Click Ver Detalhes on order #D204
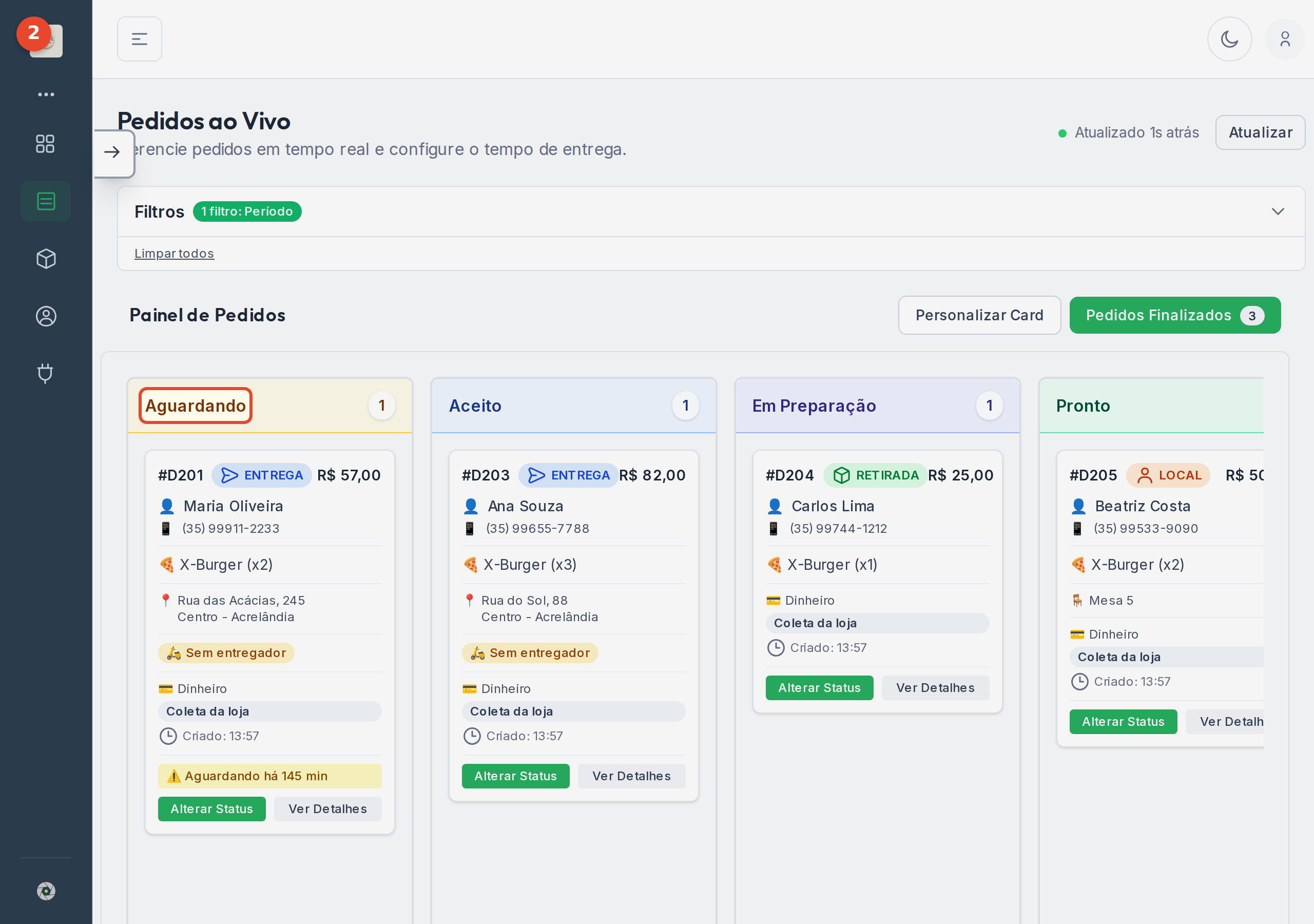1314x924 pixels. coord(935,687)
